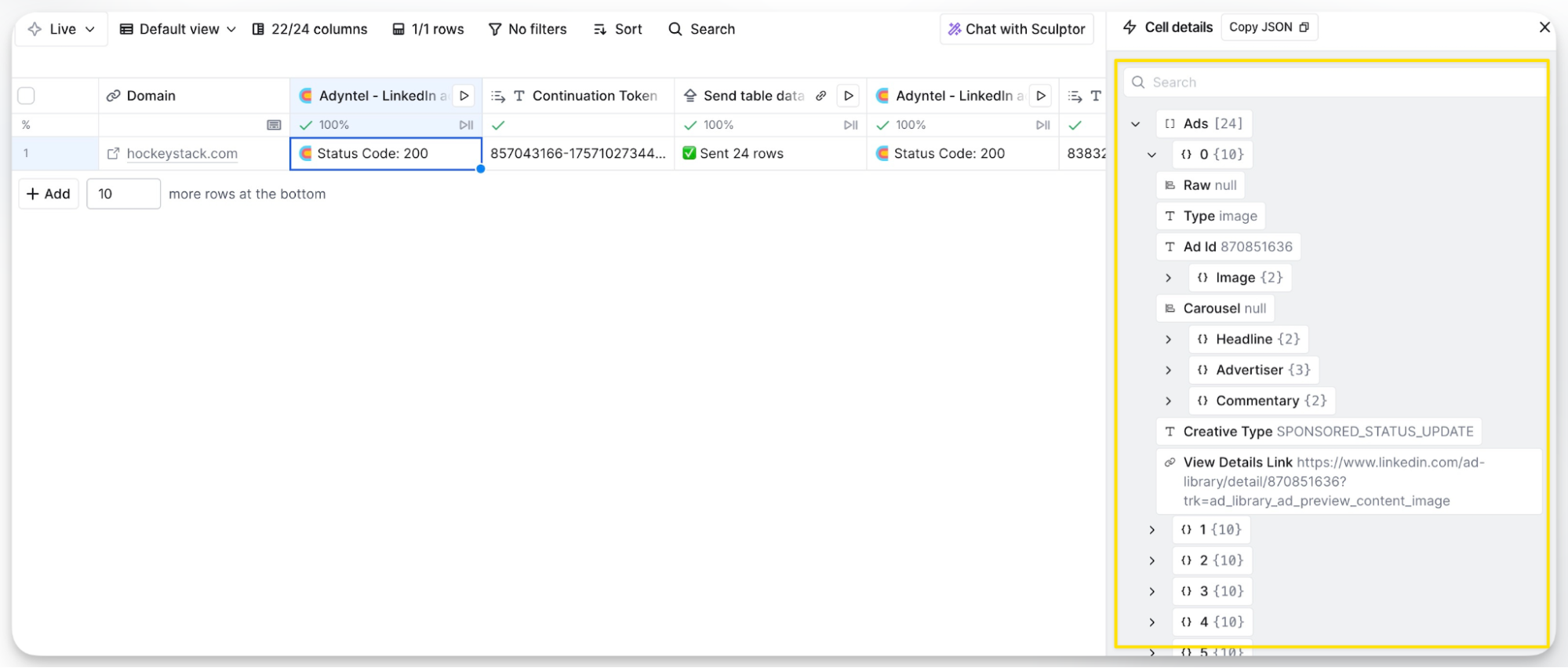Click row number 1
The height and width of the screenshot is (668, 1568).
click(x=26, y=153)
